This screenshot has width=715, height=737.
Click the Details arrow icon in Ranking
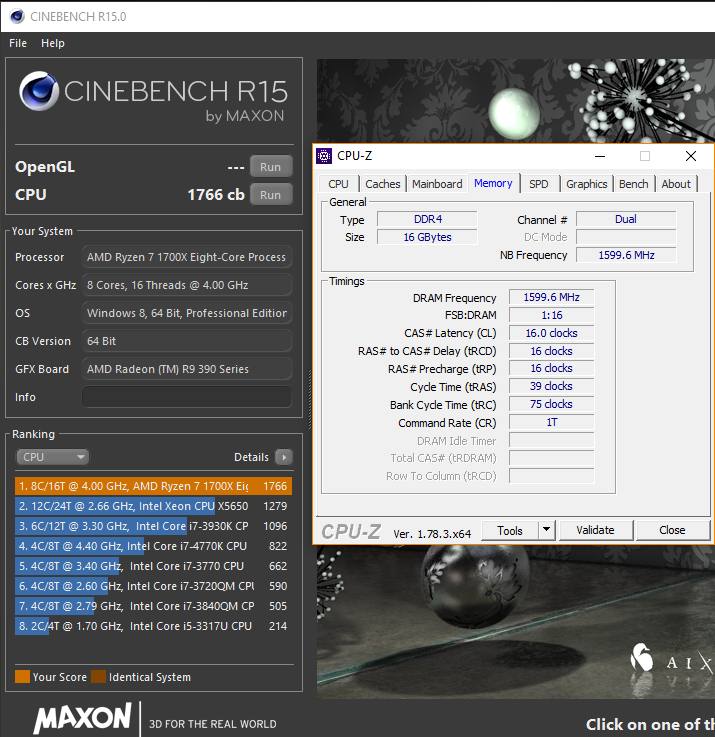[x=284, y=457]
